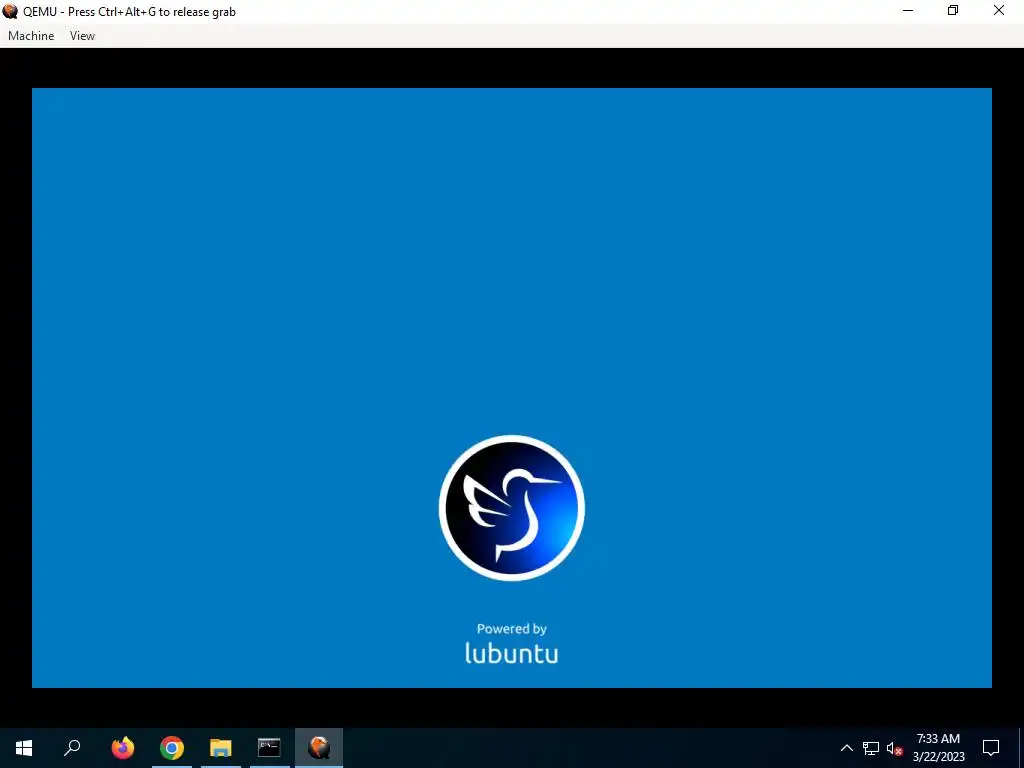Screen dimensions: 1024x768
Task: Click the 'lubuntu' wordmark text
Action: (511, 653)
